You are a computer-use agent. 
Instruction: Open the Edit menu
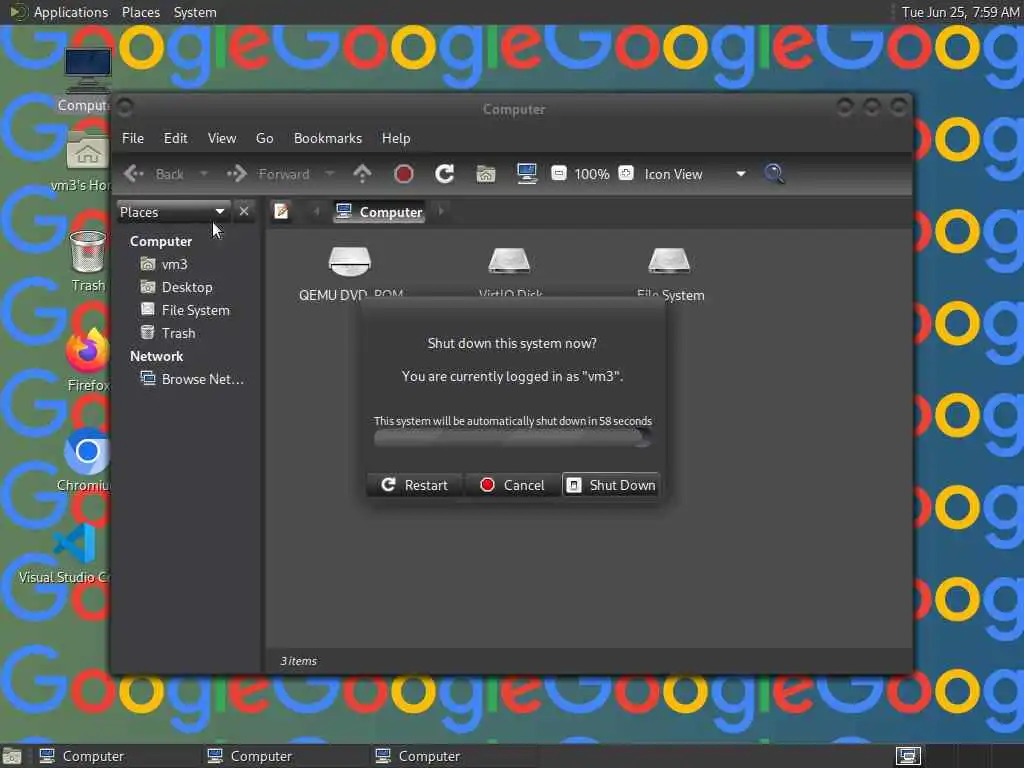[x=175, y=138]
